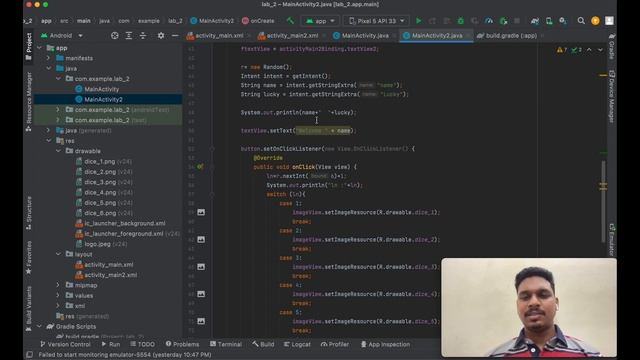The width and height of the screenshot is (640, 360).
Task: Click the Collapse All icon in the Project panel
Action: pos(143,36)
